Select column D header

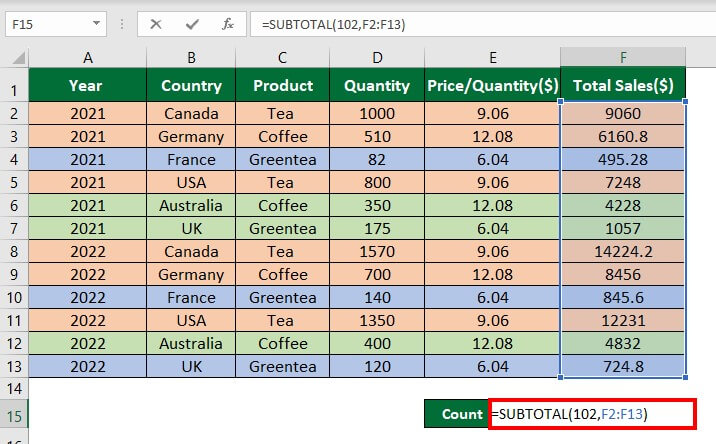pos(376,57)
